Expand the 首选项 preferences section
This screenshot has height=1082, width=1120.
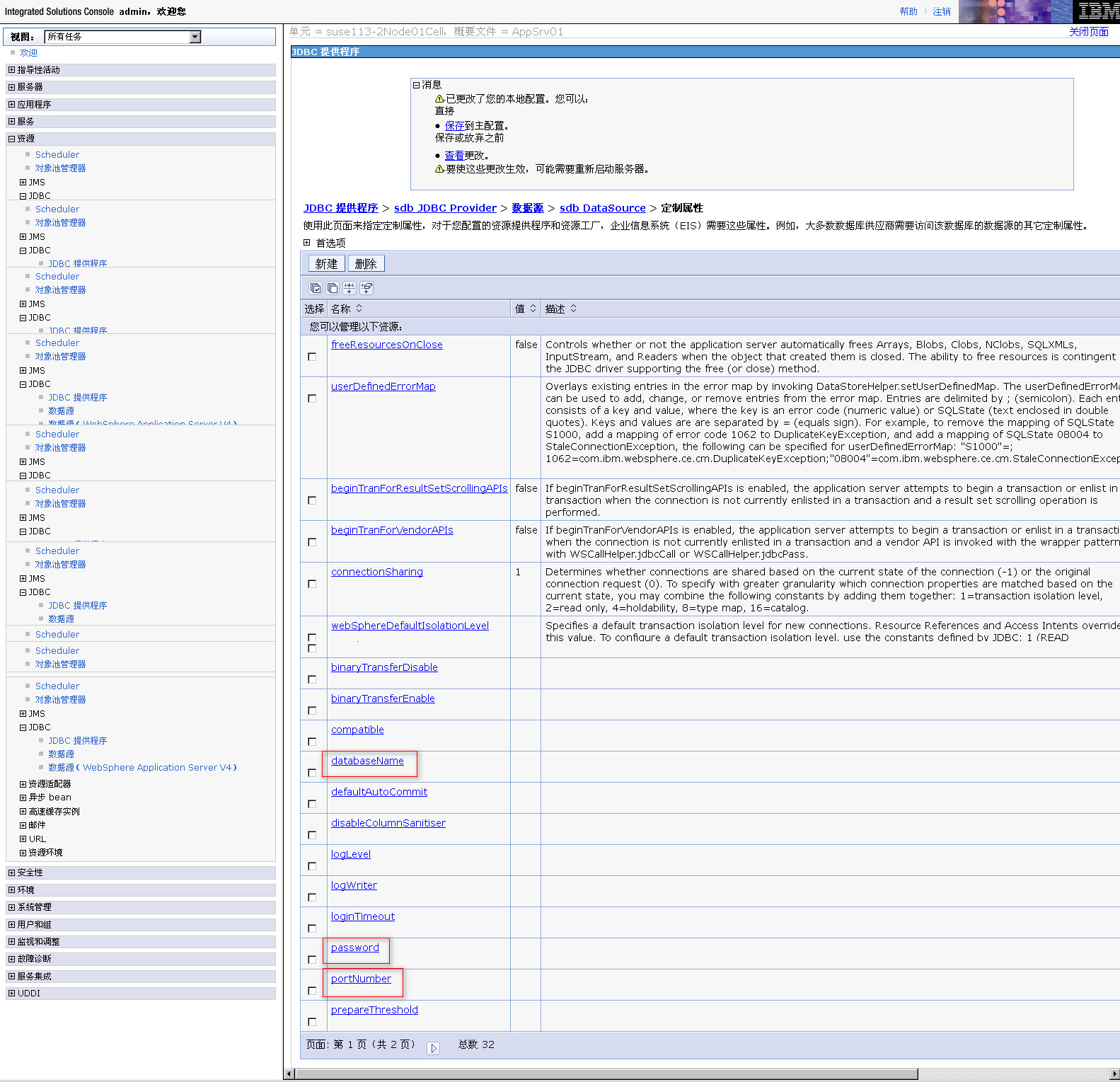(307, 243)
